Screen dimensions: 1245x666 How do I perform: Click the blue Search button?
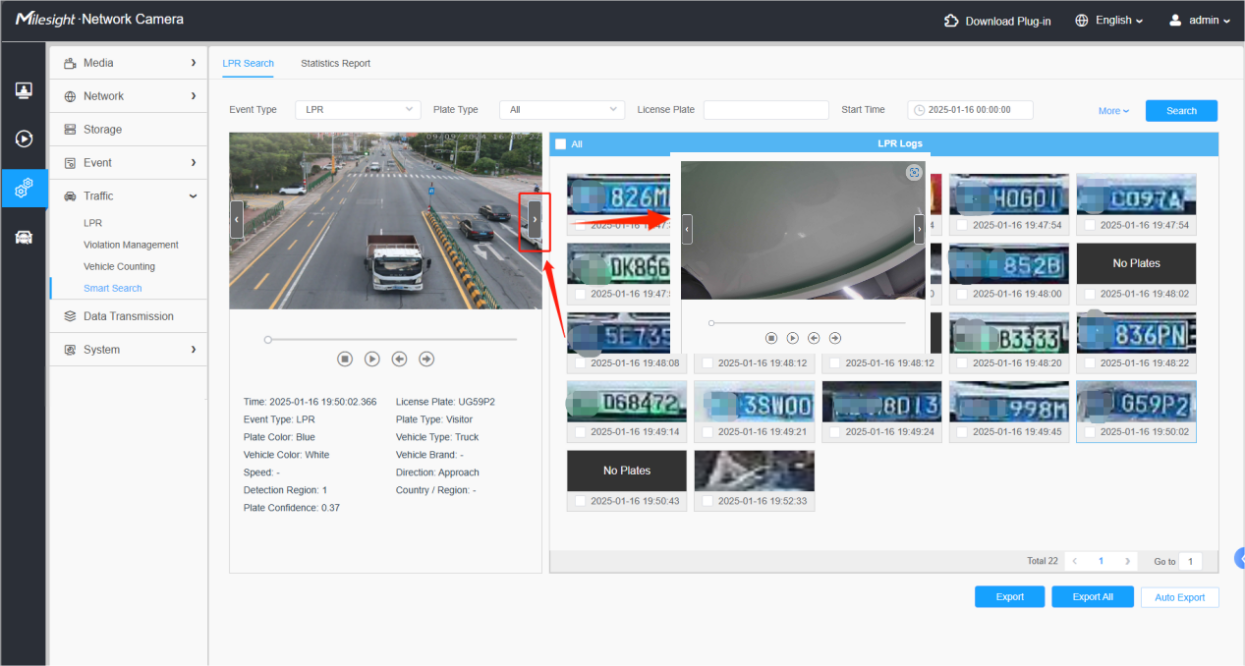tap(1181, 111)
